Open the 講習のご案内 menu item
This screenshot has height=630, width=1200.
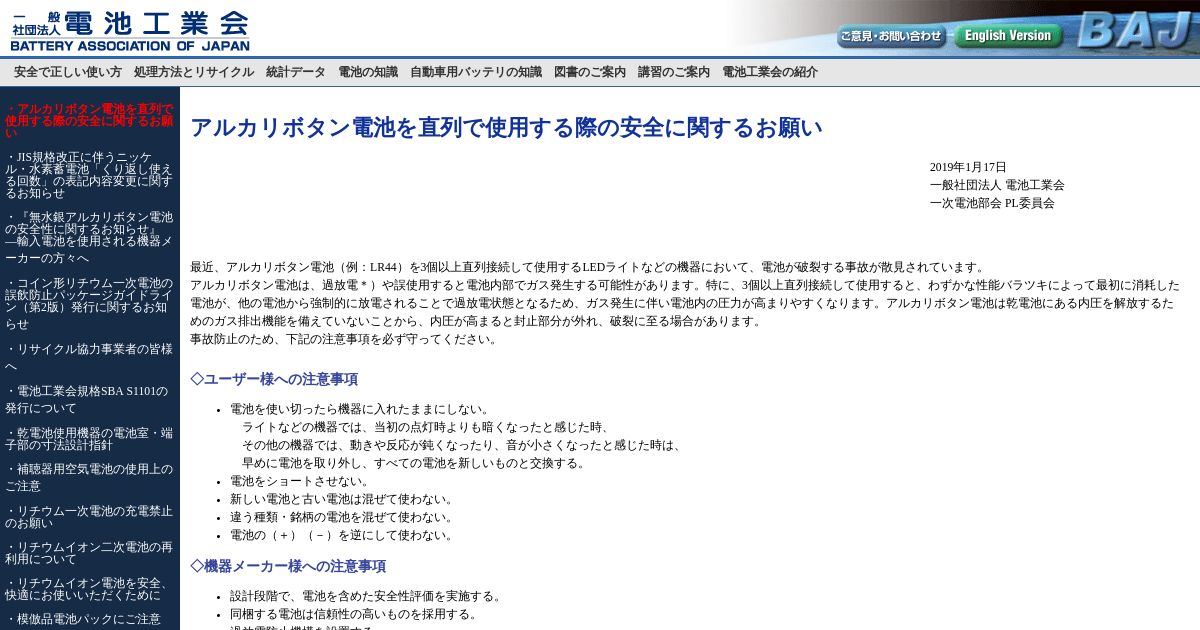pos(674,72)
